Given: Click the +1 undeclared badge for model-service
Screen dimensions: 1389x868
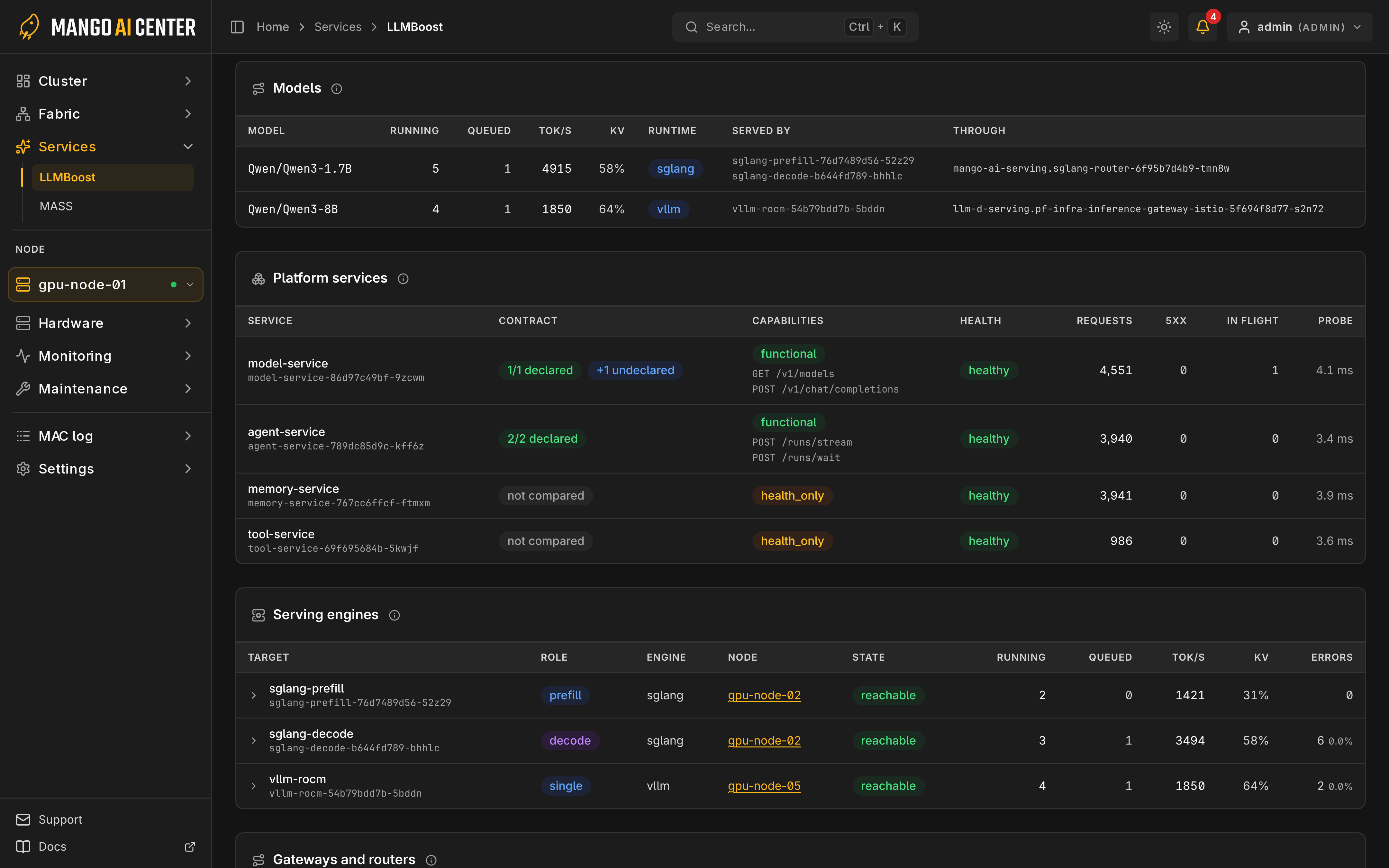Looking at the screenshot, I should click(635, 370).
